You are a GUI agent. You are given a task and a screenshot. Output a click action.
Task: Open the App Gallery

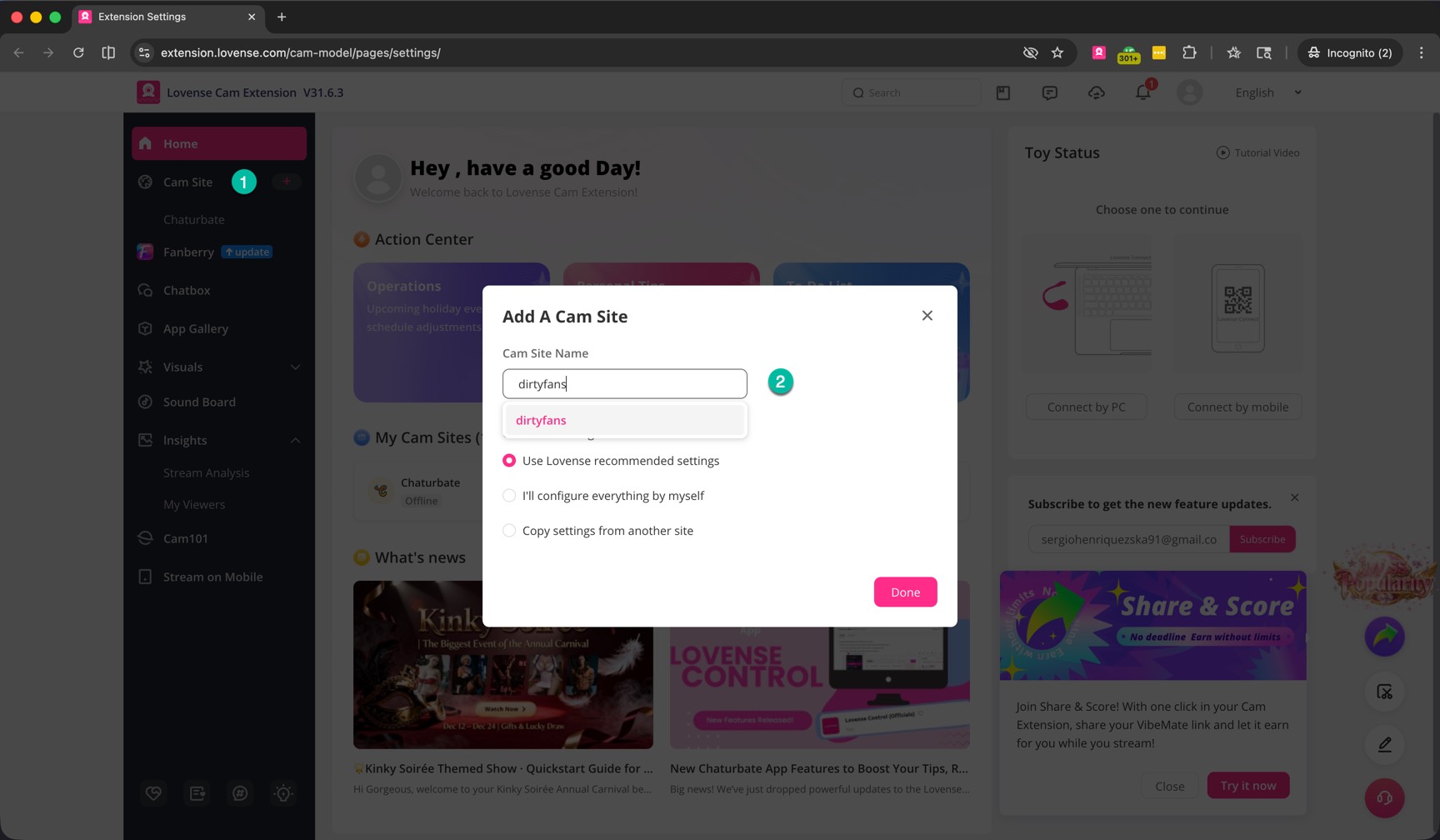196,328
